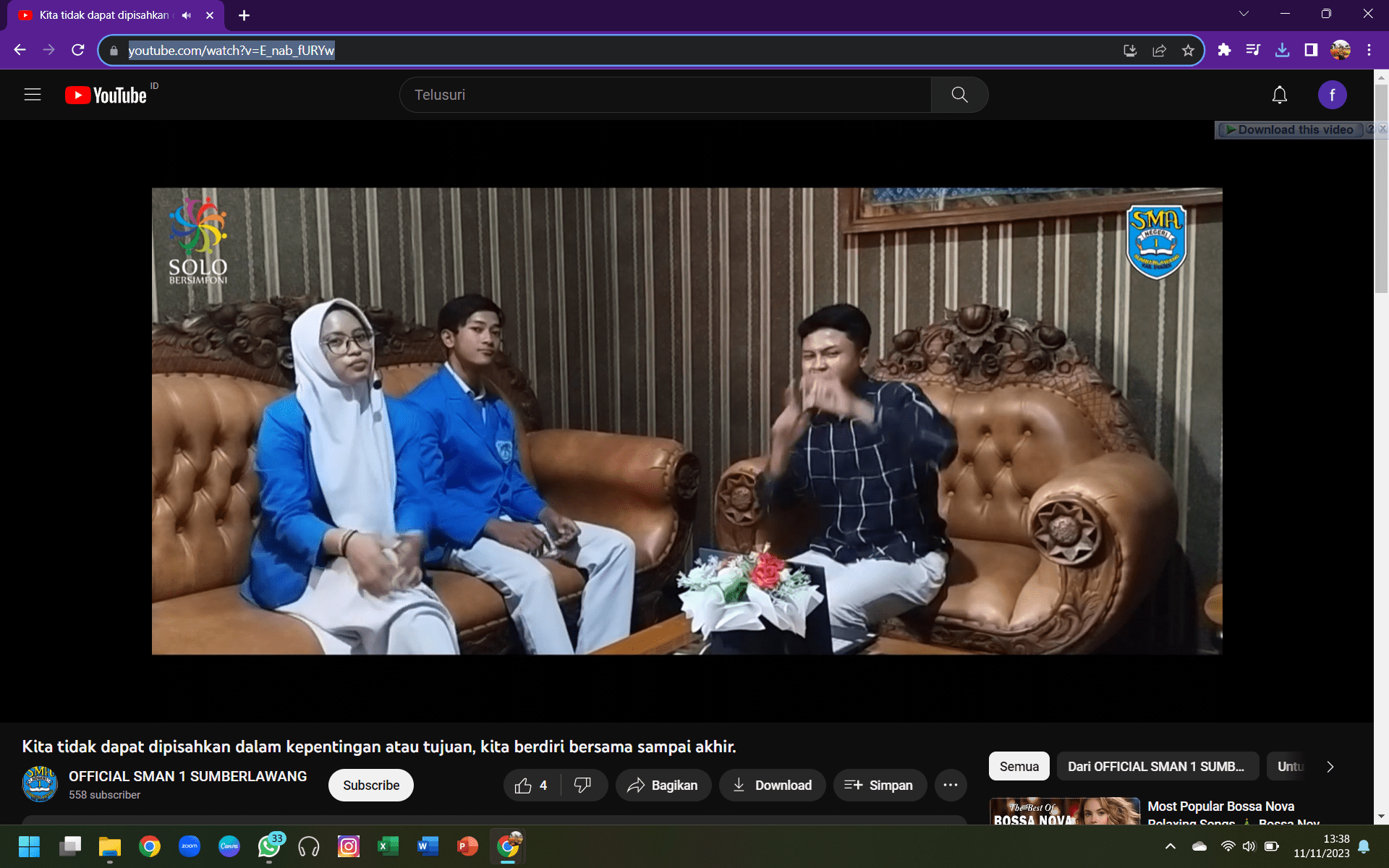The image size is (1389, 868).
Task: Click the Telusuri search field
Action: click(666, 95)
